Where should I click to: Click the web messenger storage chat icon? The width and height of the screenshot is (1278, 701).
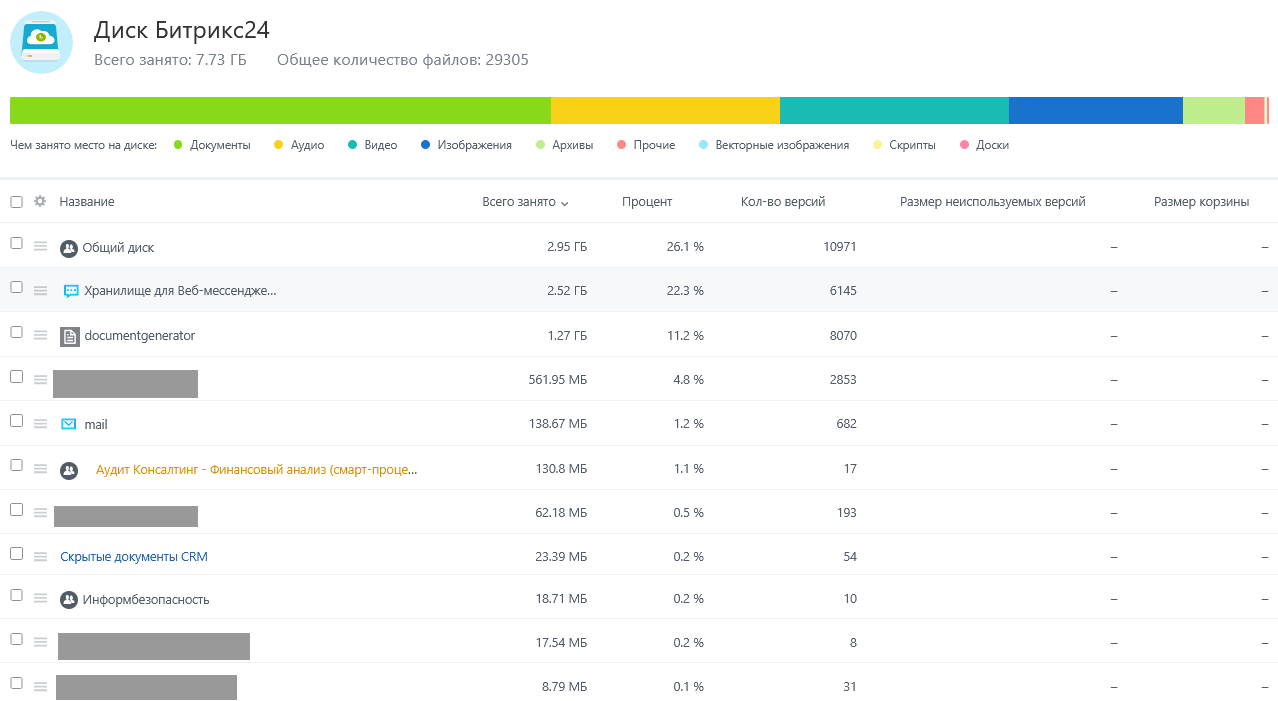(71, 291)
